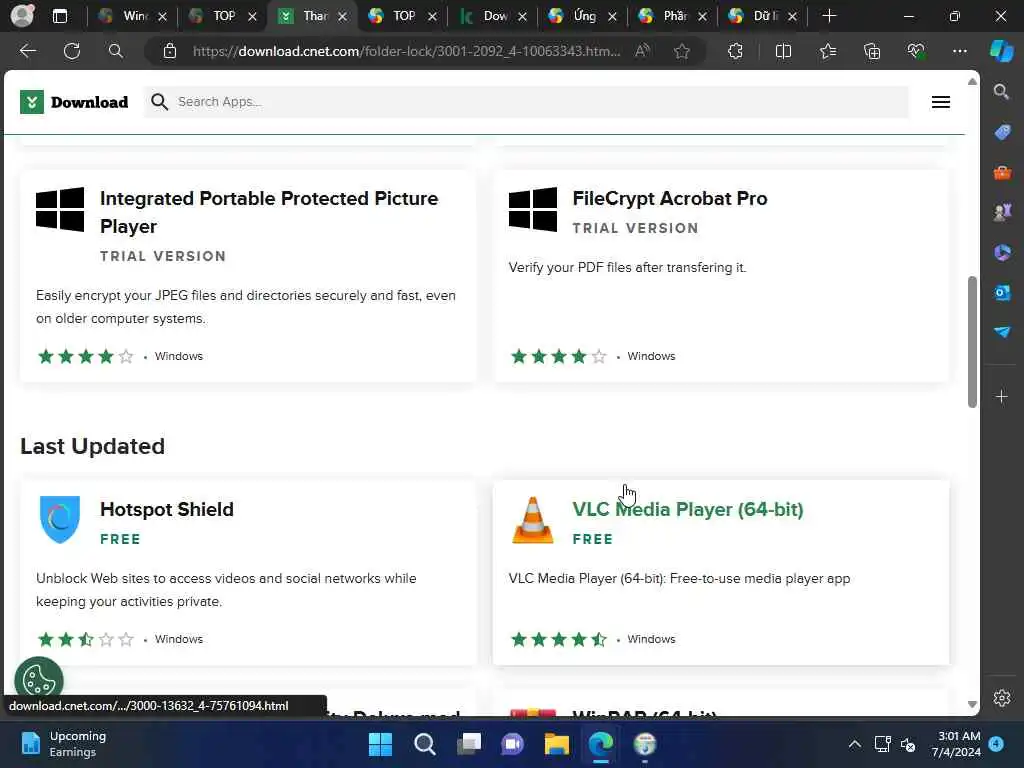Click the 'Last Updated' heading
Screen dimensions: 1024x768
pyautogui.click(x=92, y=446)
